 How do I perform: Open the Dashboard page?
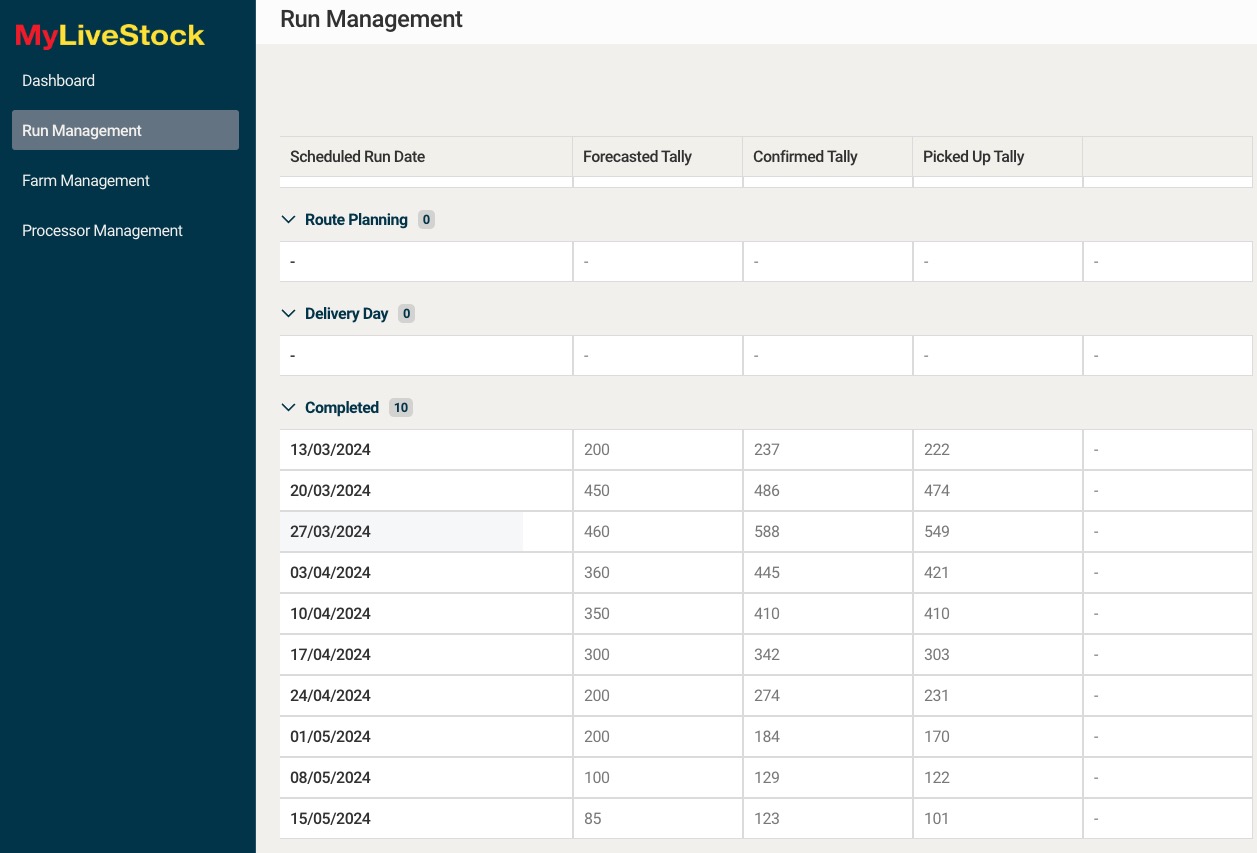coord(58,81)
